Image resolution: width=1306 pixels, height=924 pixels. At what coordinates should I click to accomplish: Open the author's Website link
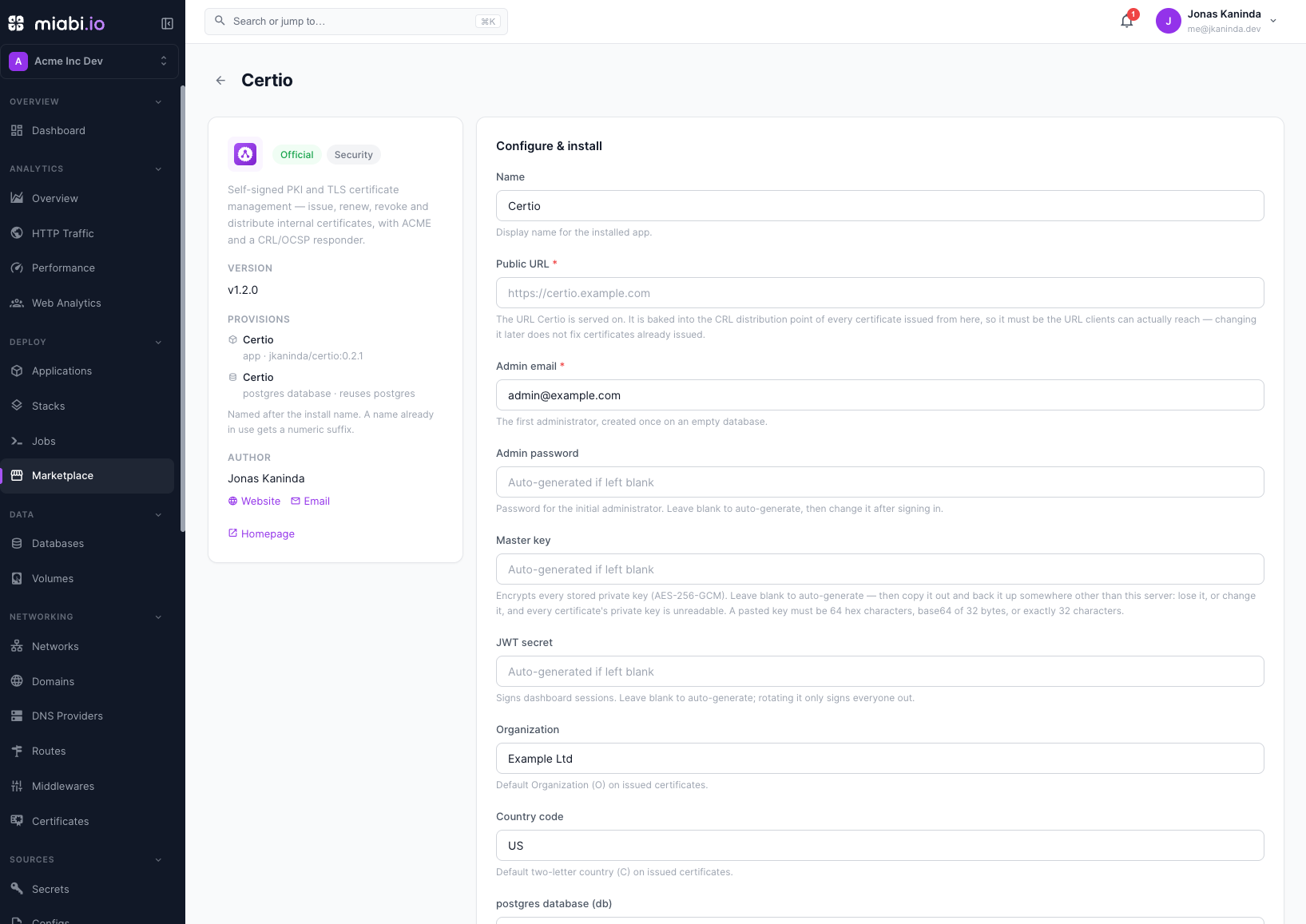[x=255, y=501]
